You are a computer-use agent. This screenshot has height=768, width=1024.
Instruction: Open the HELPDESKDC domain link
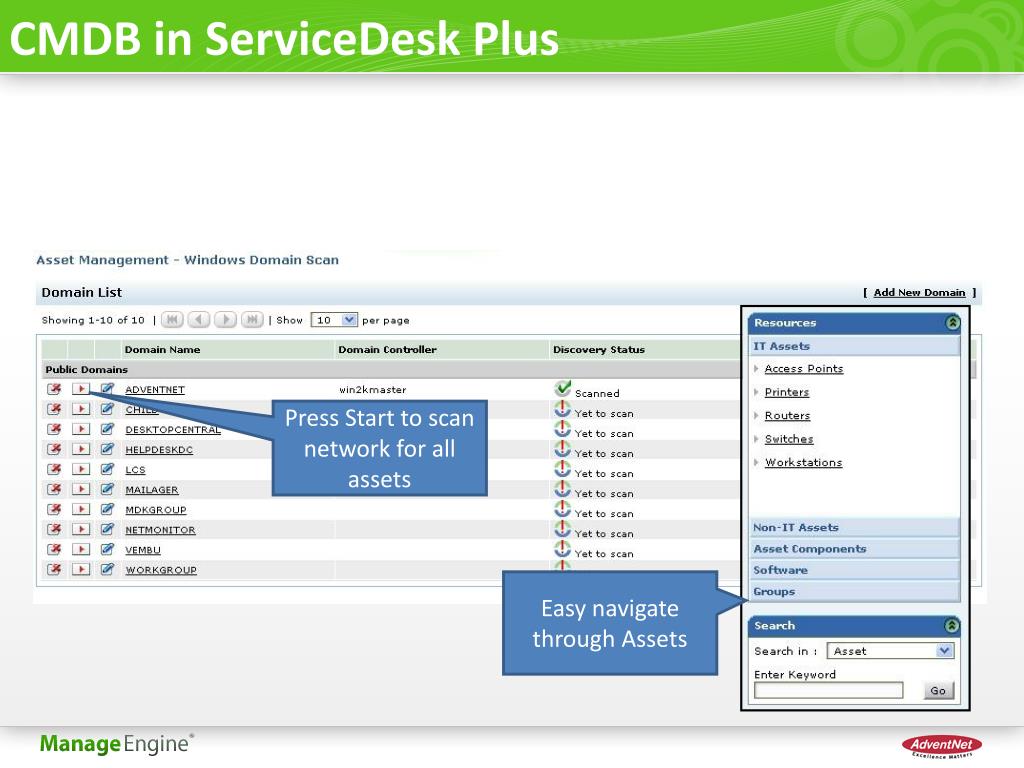[x=159, y=450]
